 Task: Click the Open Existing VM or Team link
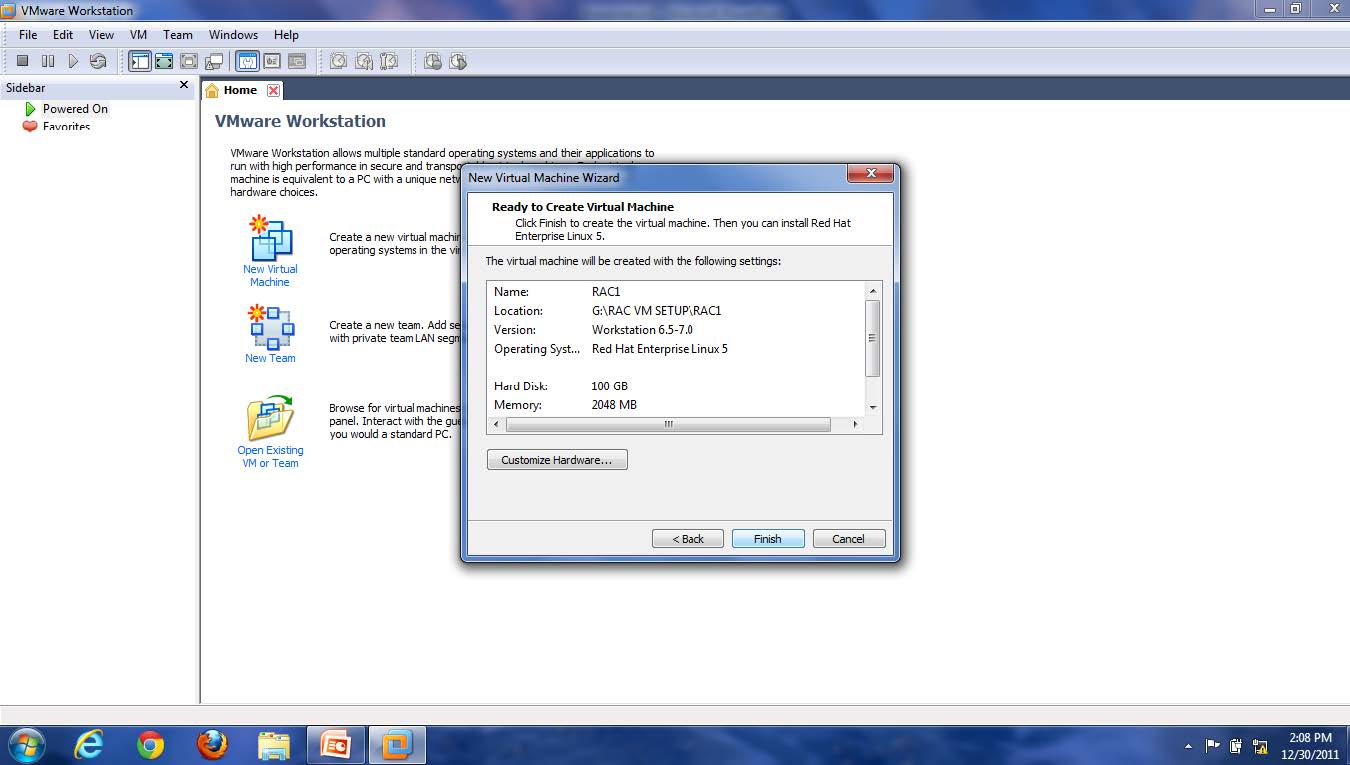[x=270, y=457]
